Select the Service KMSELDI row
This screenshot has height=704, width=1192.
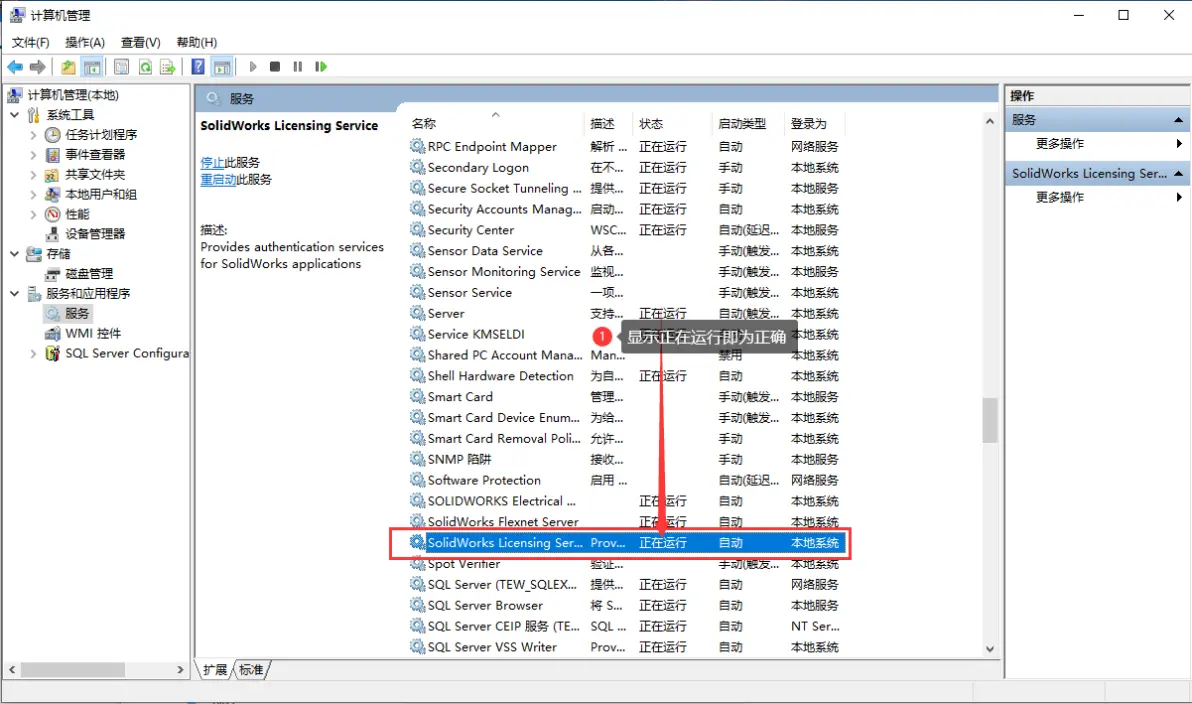click(x=476, y=335)
